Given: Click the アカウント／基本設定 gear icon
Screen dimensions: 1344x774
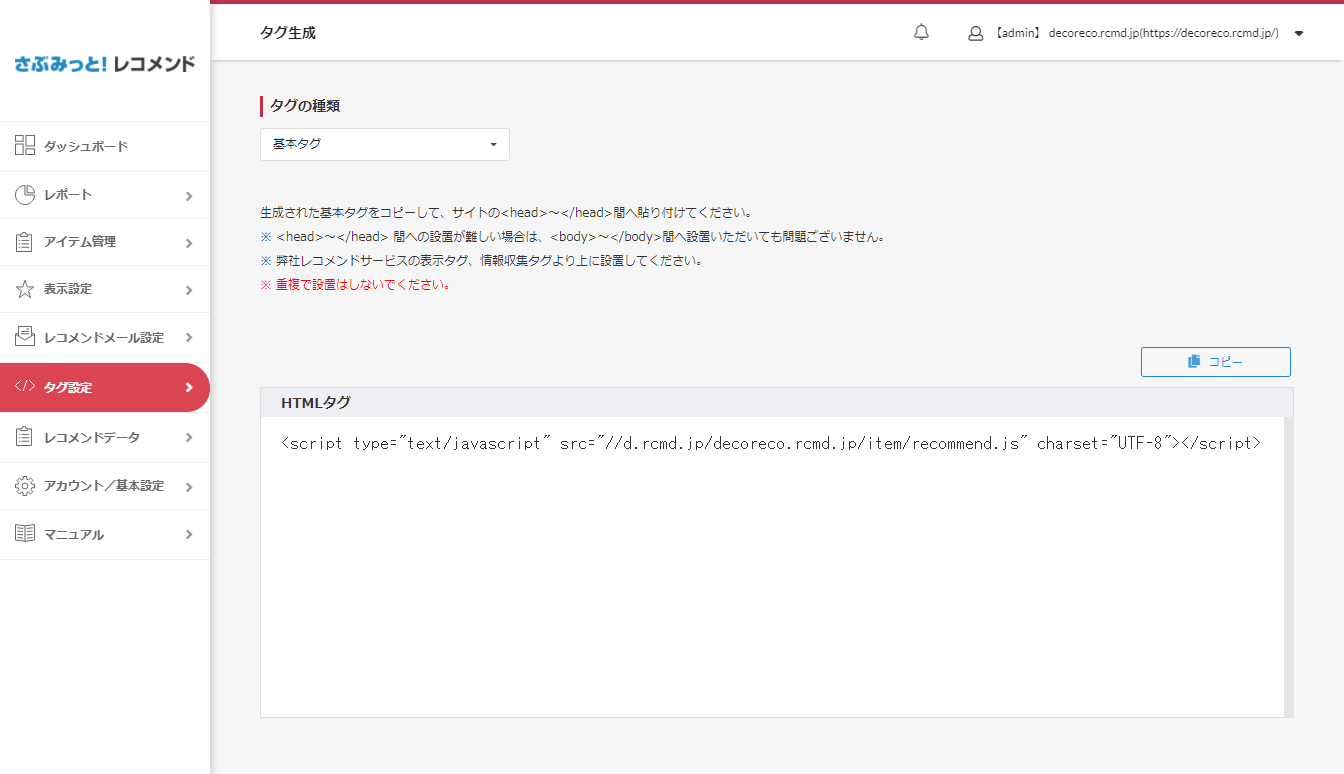Looking at the screenshot, I should pyautogui.click(x=25, y=486).
